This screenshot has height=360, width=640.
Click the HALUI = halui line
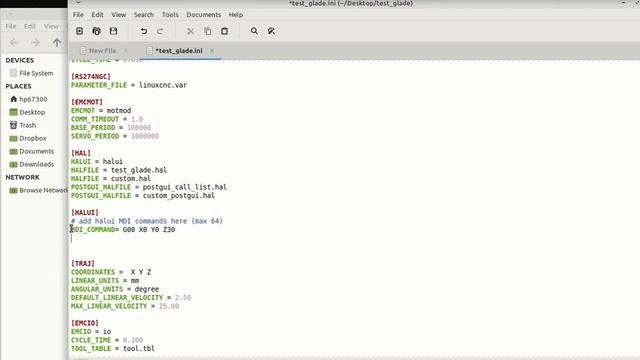[x=97, y=162]
